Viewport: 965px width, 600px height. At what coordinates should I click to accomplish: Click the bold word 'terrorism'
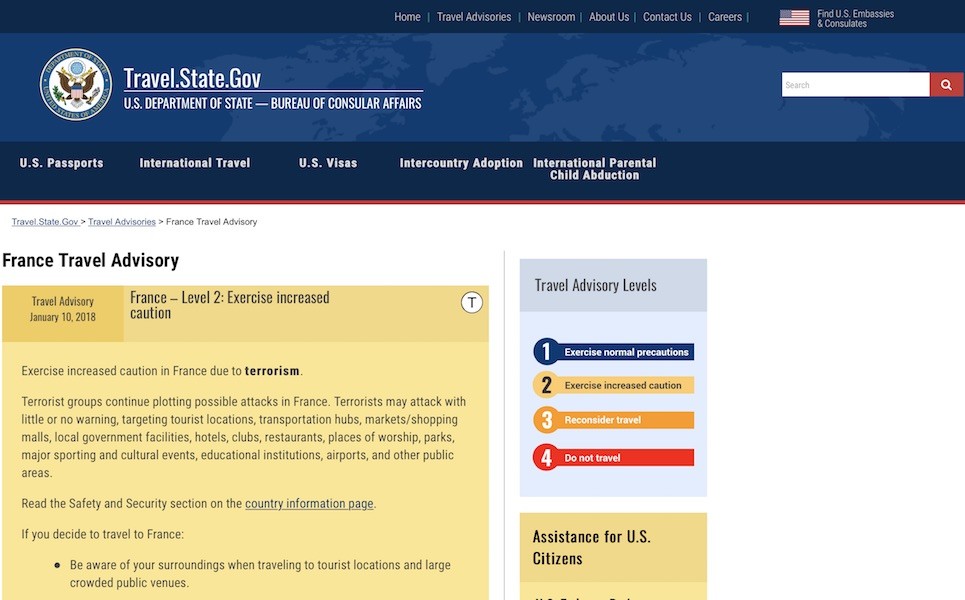pyautogui.click(x=272, y=371)
